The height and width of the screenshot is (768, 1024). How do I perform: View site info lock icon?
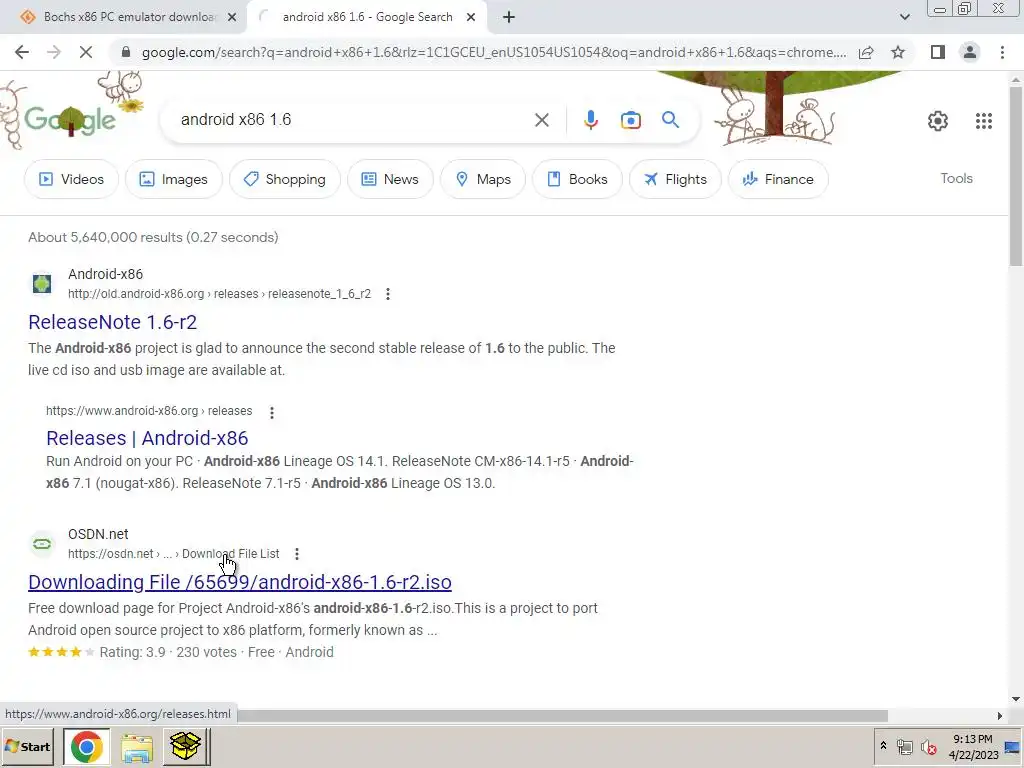coord(126,52)
